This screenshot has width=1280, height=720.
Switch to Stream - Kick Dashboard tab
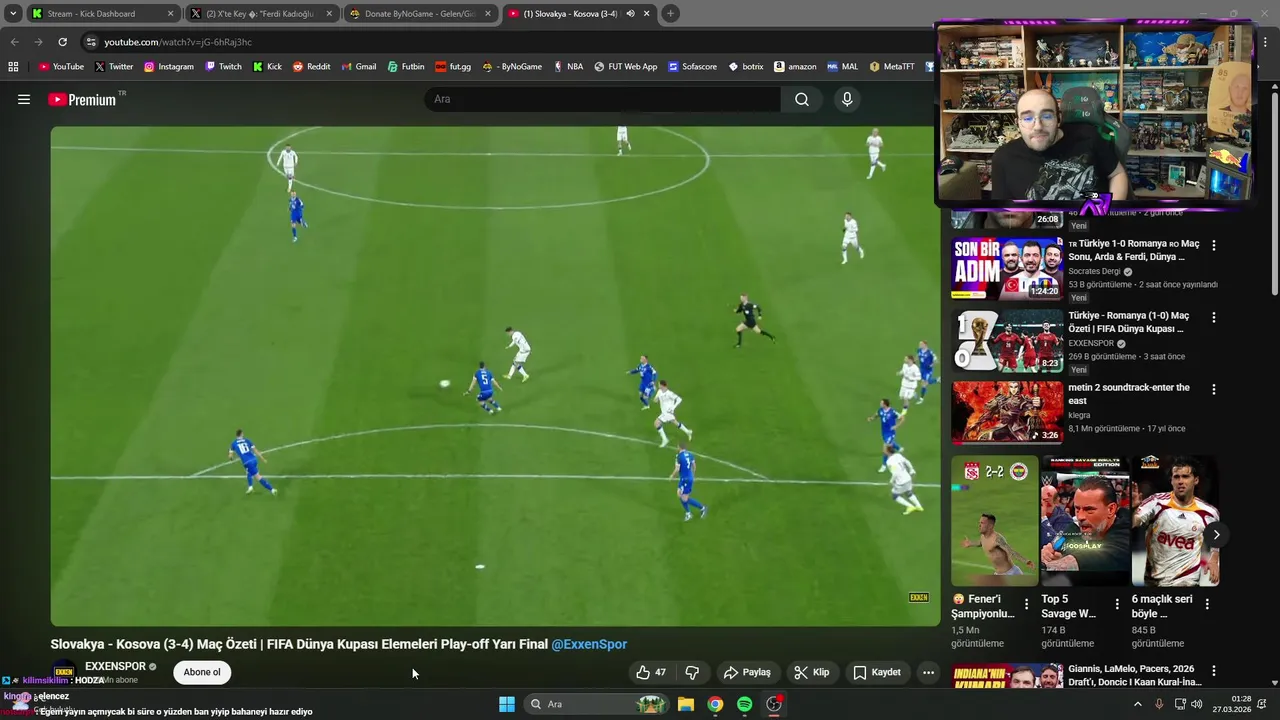click(x=103, y=14)
